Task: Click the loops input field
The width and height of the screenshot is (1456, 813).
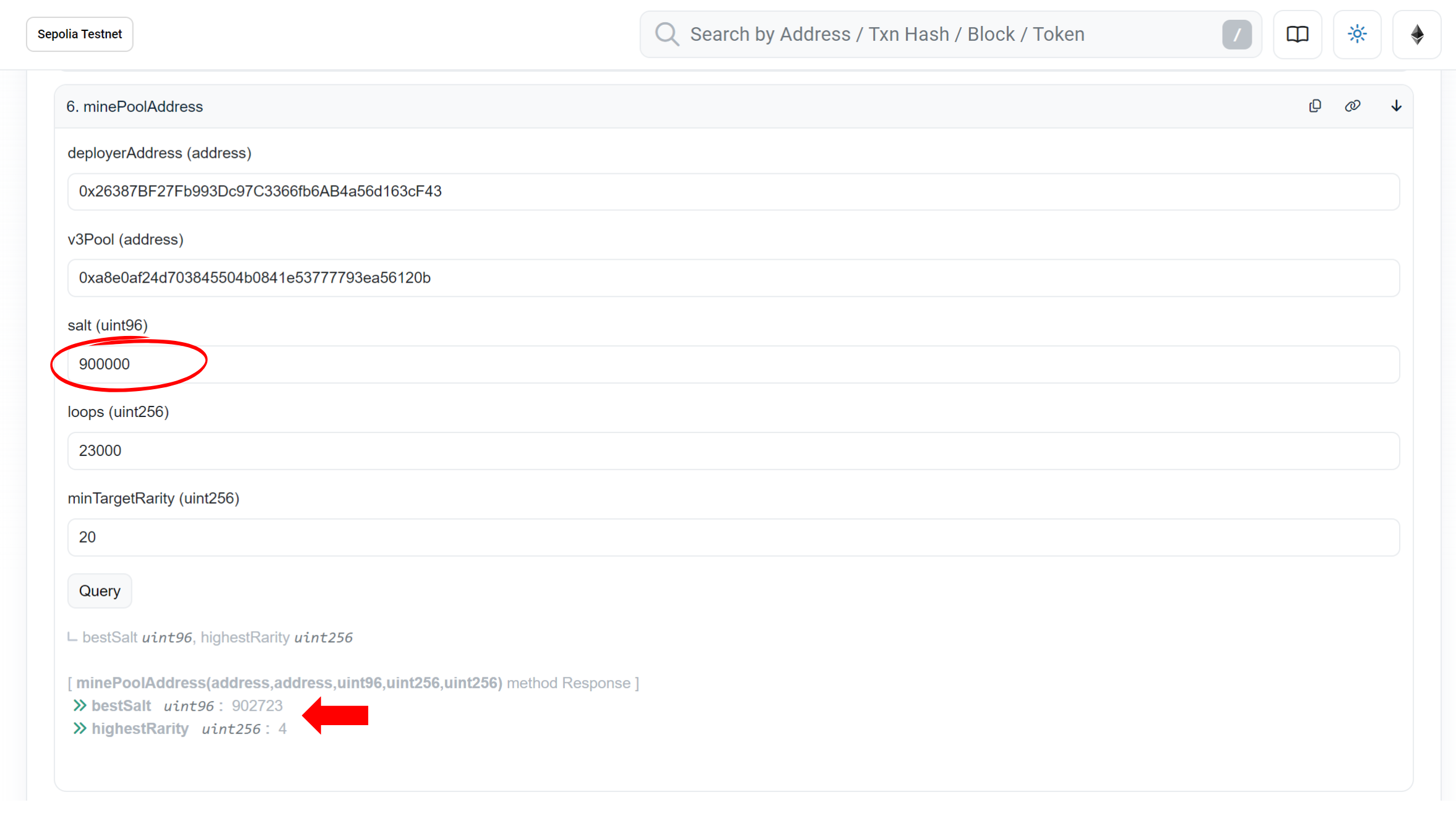Action: point(733,450)
